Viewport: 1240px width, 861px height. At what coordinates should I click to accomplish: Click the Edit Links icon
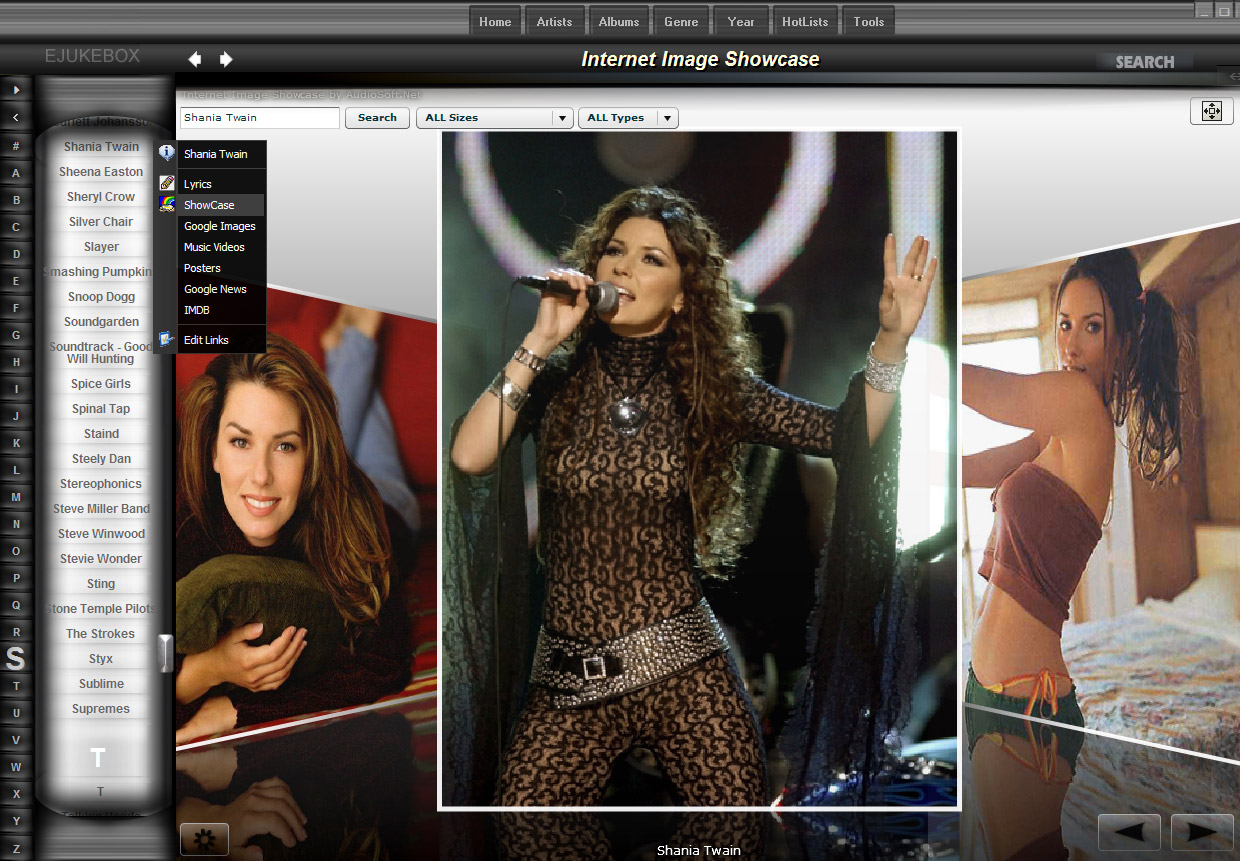[x=167, y=340]
